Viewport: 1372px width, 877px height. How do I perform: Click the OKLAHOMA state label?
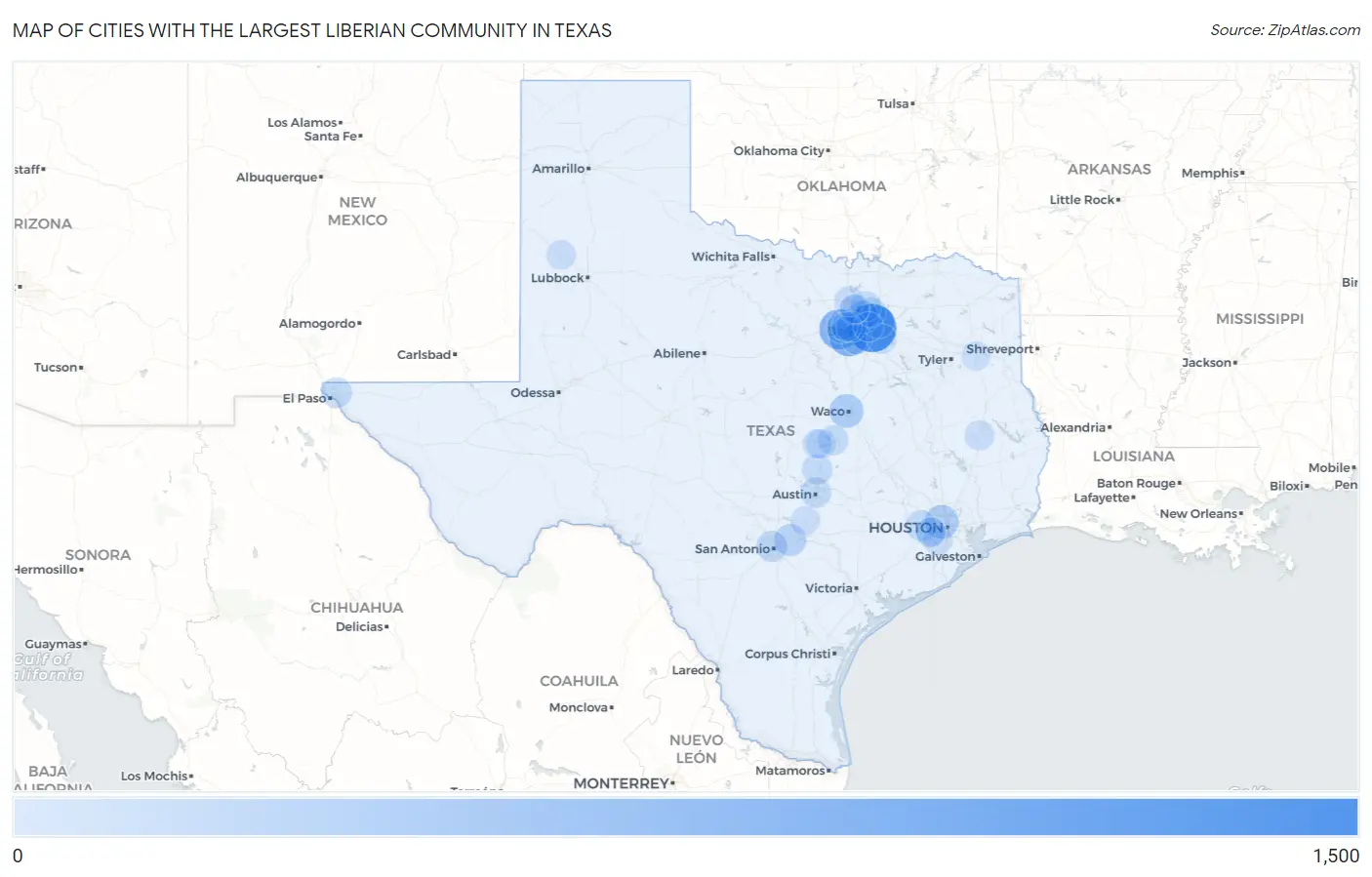[x=841, y=186]
